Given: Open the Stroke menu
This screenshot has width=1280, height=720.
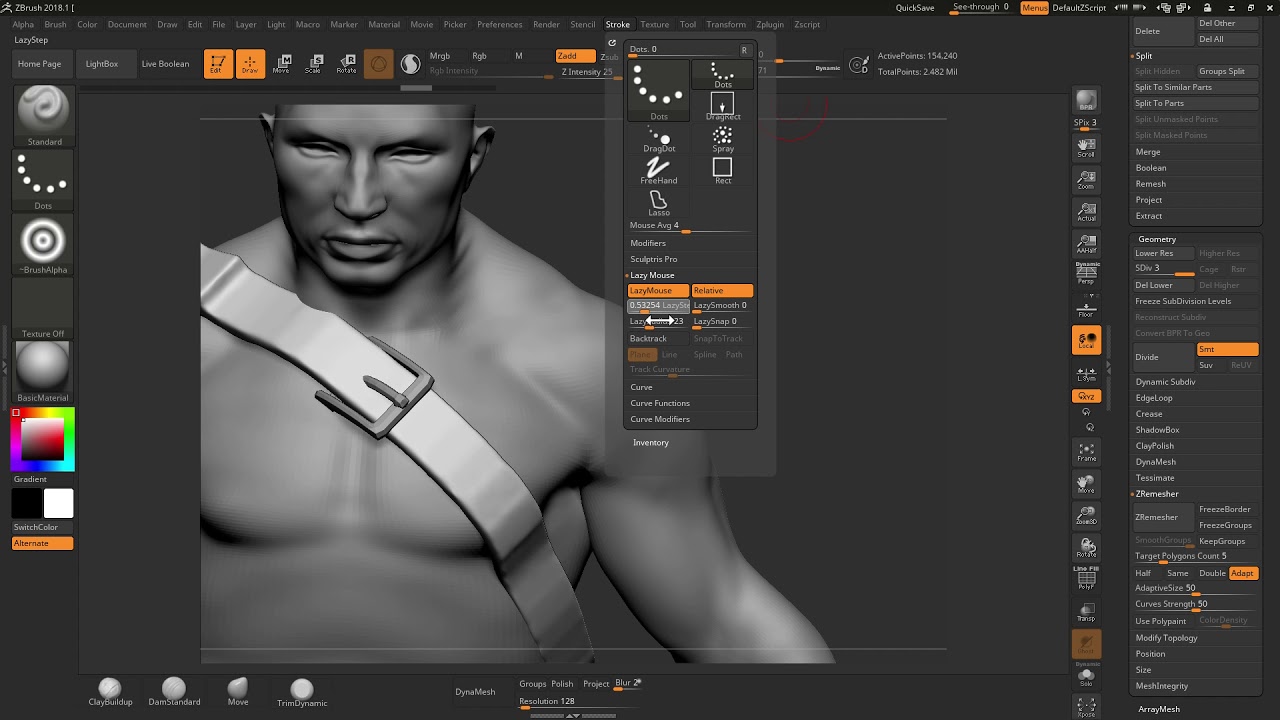Looking at the screenshot, I should (618, 24).
